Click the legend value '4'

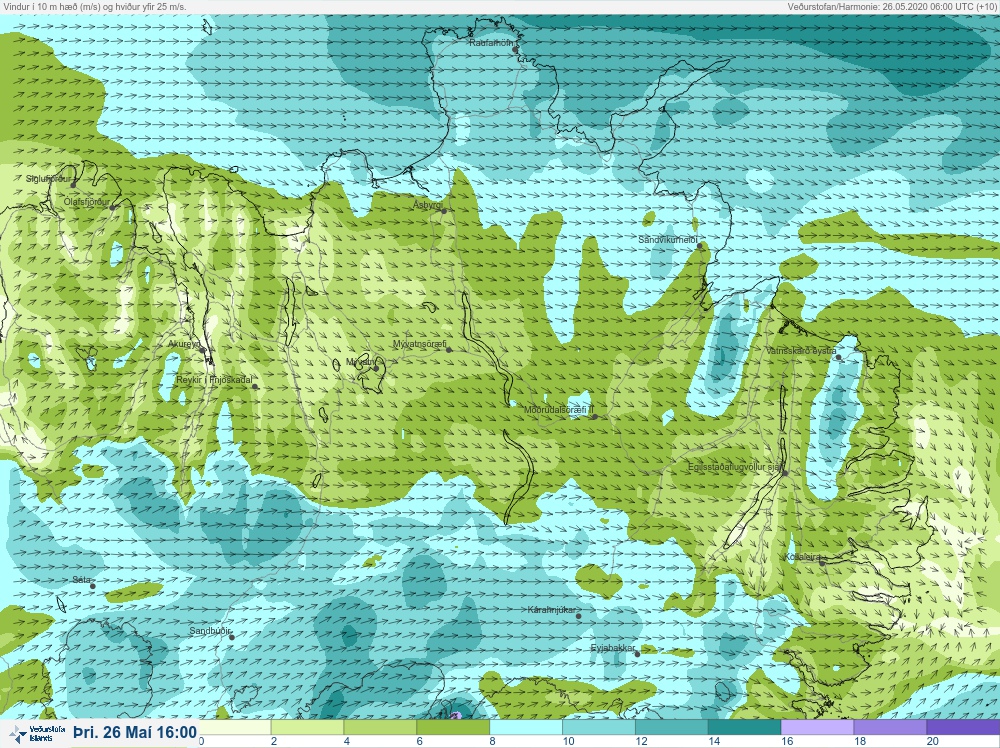pos(347,741)
